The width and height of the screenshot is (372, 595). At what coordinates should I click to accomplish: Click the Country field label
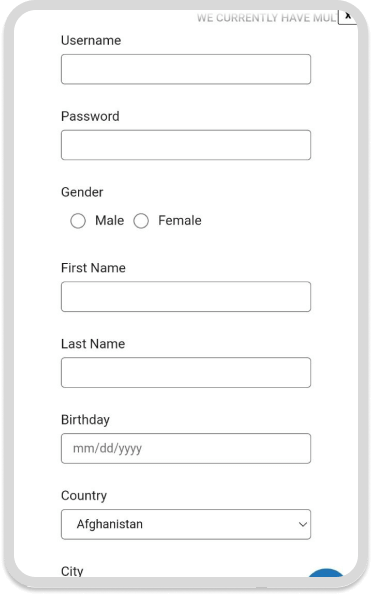pos(84,496)
